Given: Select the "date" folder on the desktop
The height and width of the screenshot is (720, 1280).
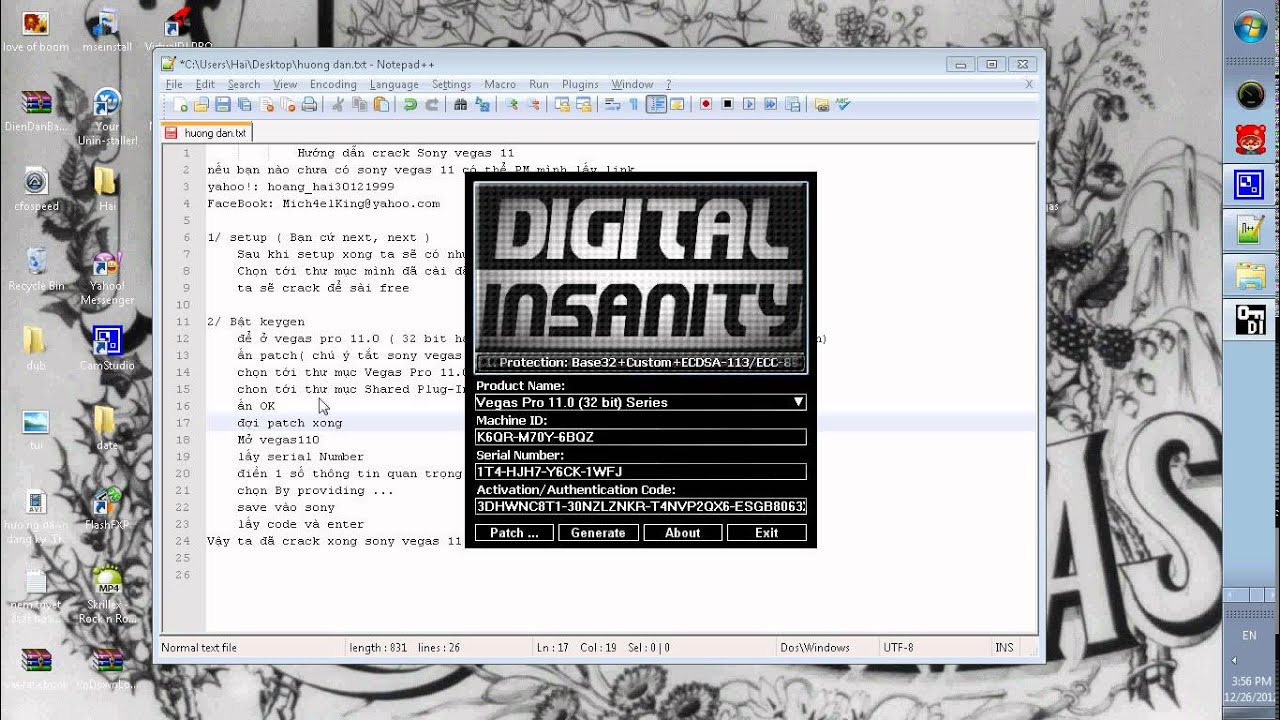Looking at the screenshot, I should tap(106, 428).
